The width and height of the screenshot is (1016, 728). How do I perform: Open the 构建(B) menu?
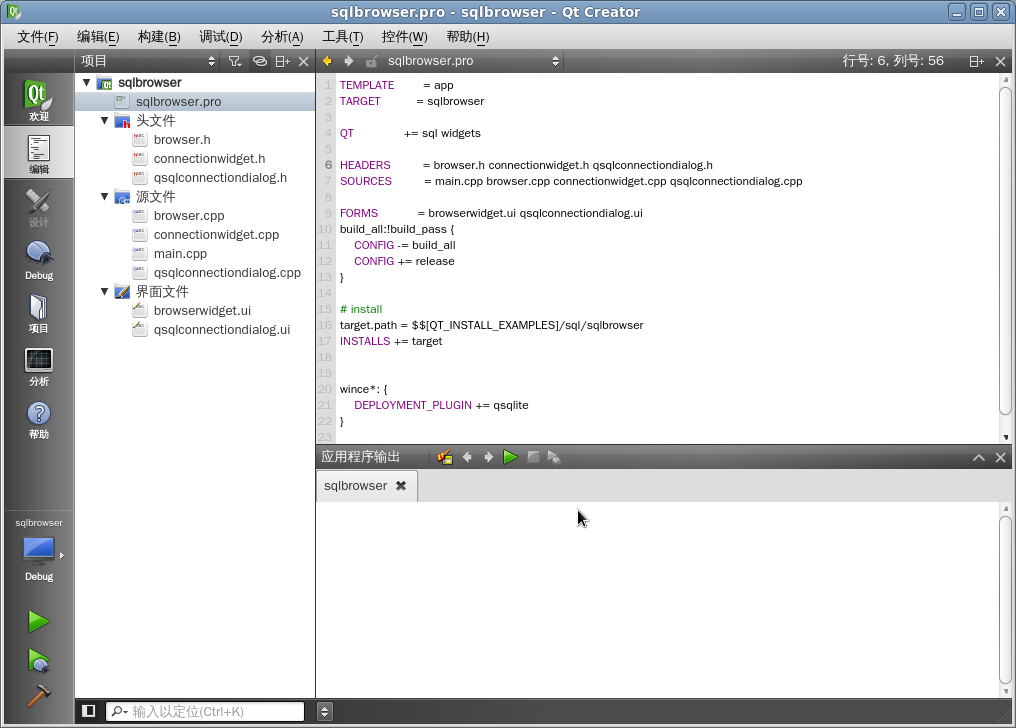pyautogui.click(x=159, y=37)
